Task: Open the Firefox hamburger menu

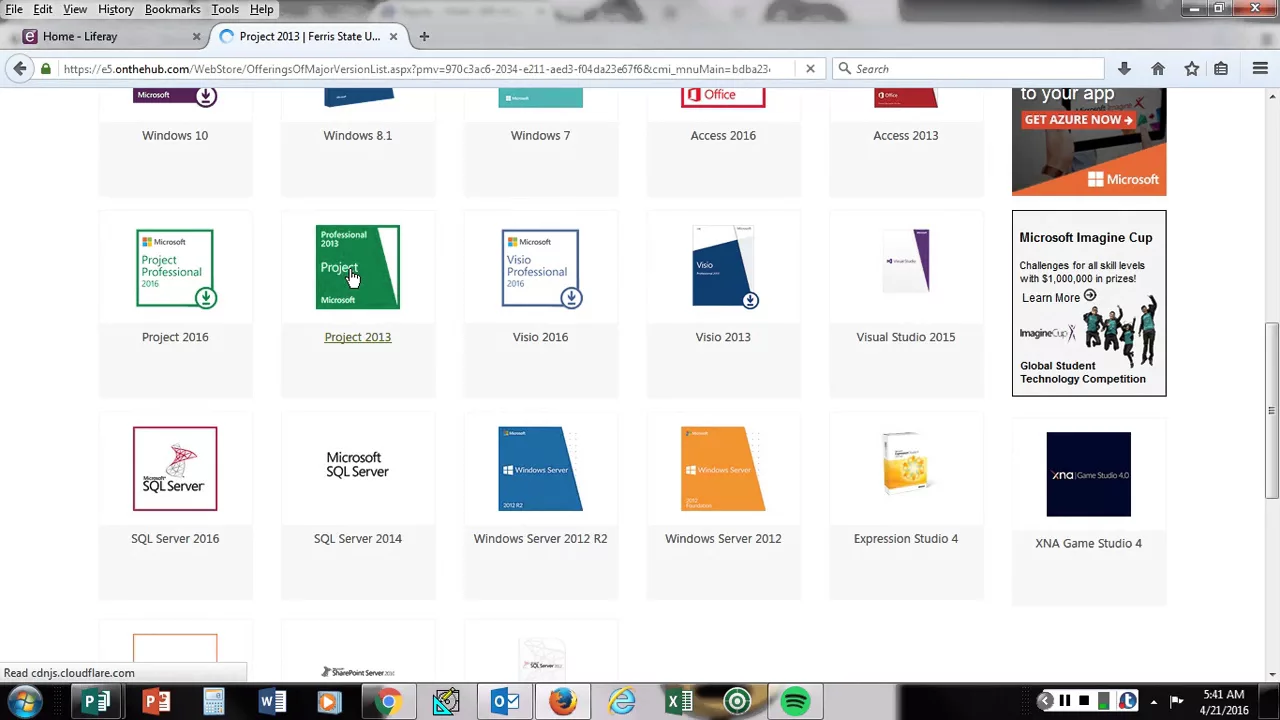Action: click(x=1260, y=69)
